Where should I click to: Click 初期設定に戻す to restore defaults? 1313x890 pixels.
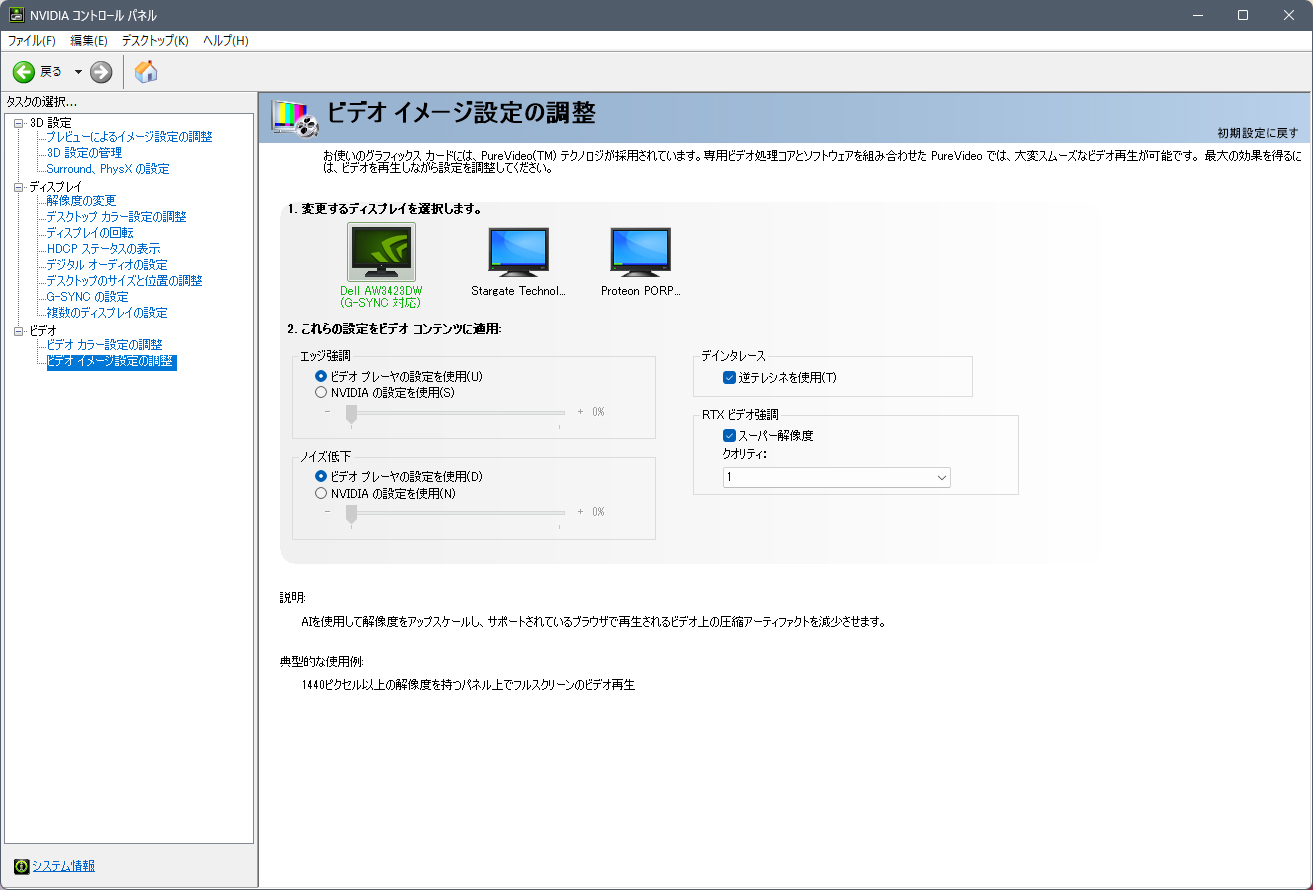click(x=1258, y=133)
